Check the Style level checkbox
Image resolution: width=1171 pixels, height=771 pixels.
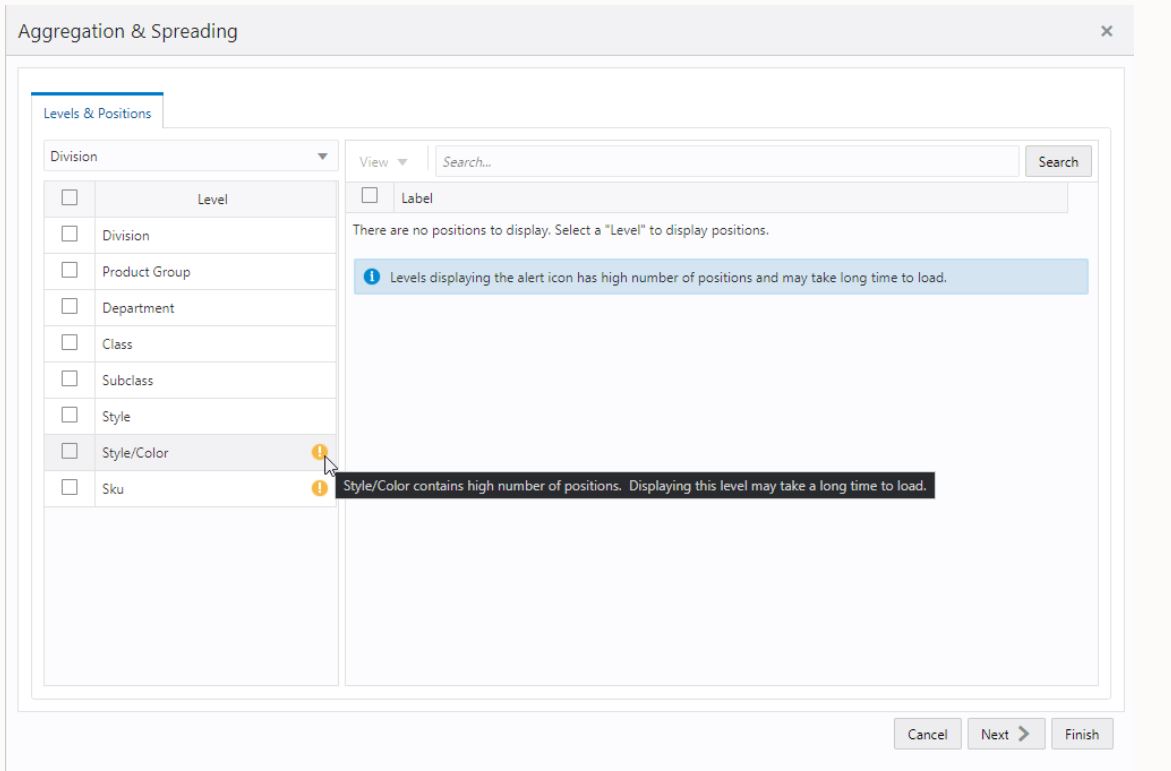click(69, 415)
